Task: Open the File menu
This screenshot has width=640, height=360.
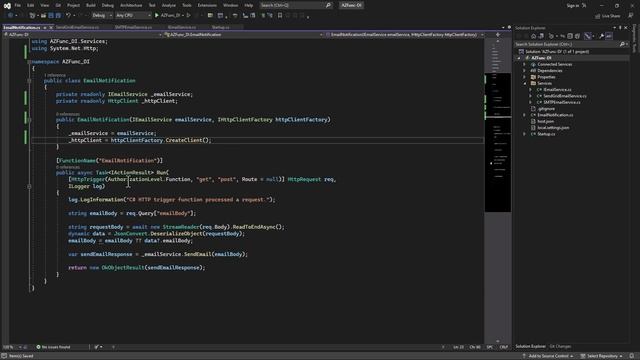Action: coord(18,5)
